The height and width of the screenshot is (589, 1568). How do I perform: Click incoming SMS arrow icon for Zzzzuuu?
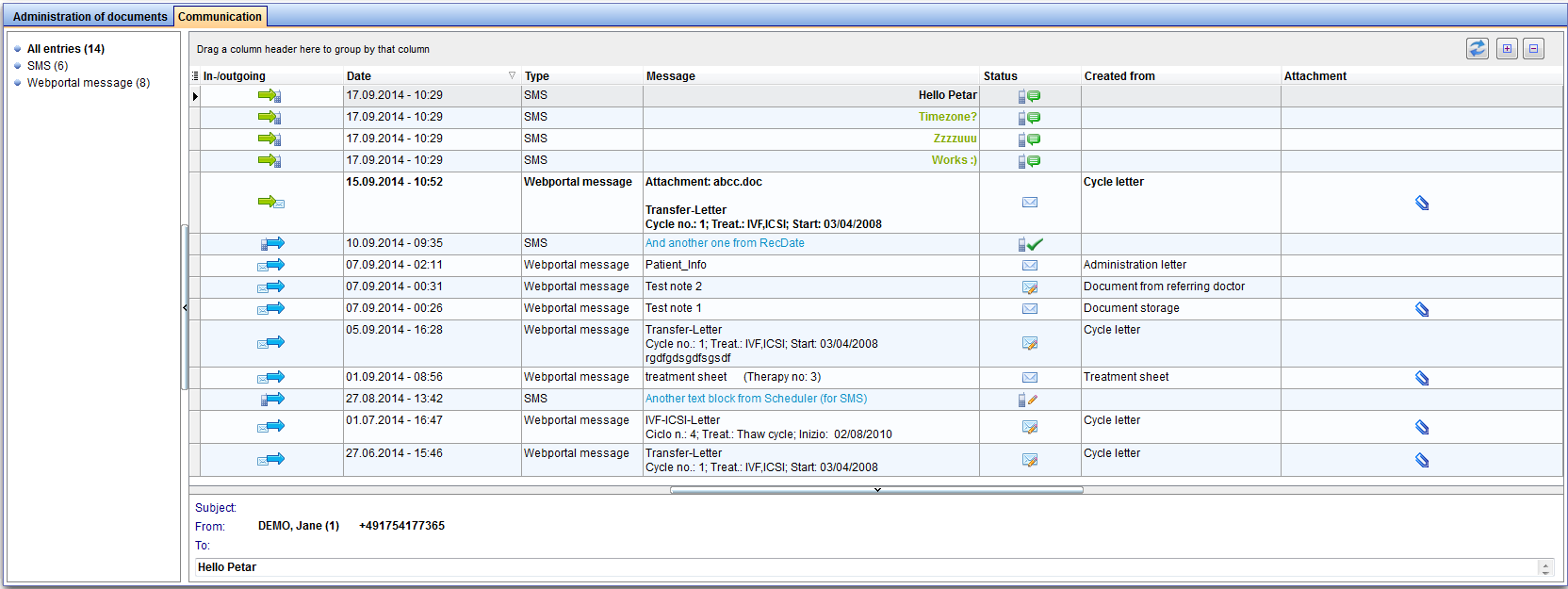[269, 139]
